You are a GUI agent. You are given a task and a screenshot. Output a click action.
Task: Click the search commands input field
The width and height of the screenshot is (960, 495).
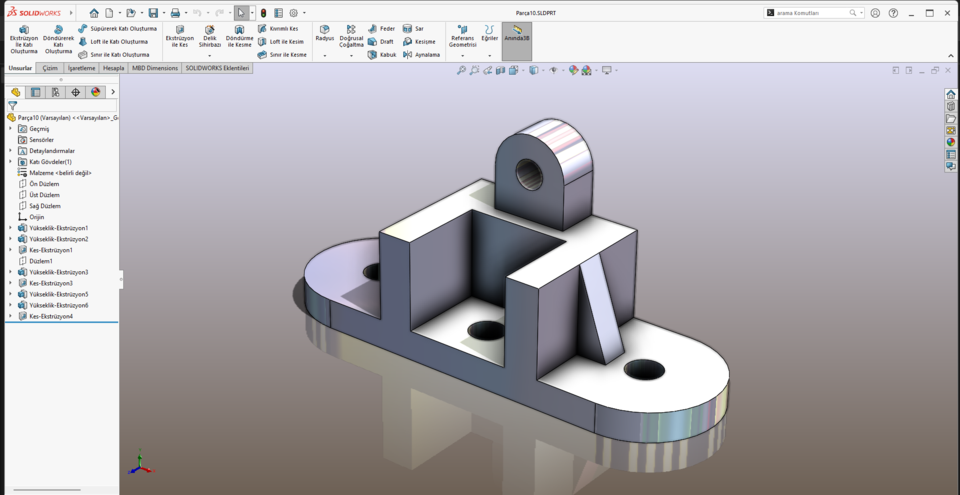tap(813, 13)
